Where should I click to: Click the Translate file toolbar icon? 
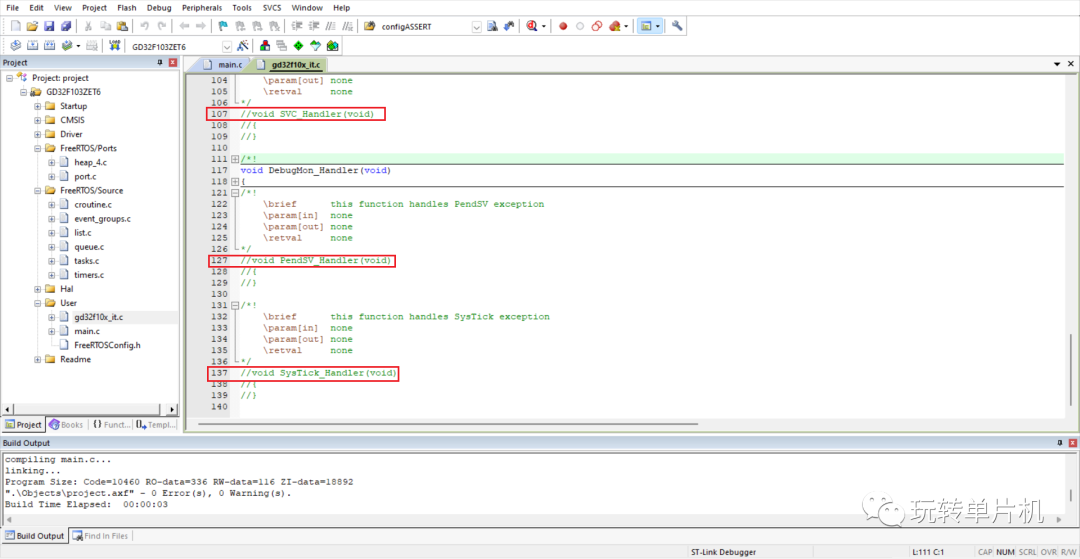pyautogui.click(x=15, y=46)
